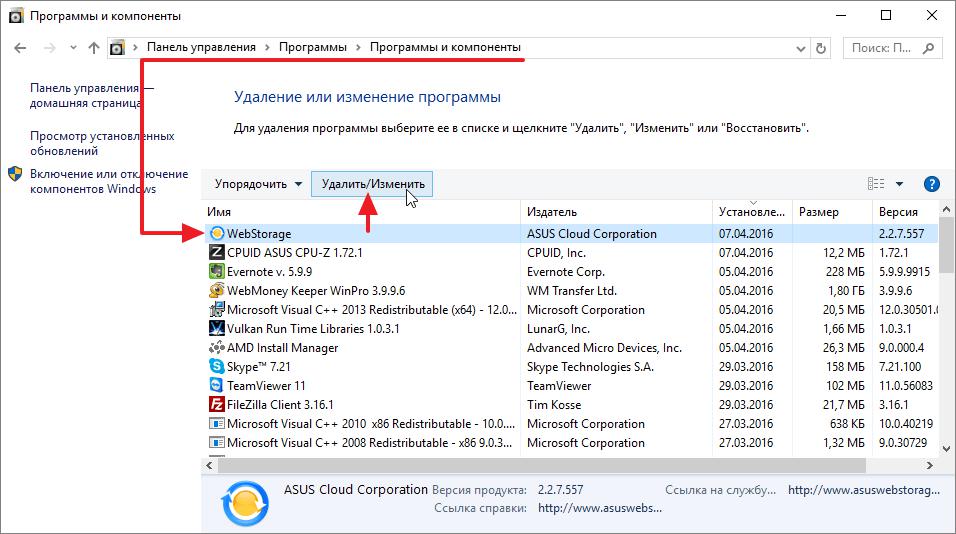Select the Skype 7.21 icon
The image size is (956, 534).
click(216, 366)
